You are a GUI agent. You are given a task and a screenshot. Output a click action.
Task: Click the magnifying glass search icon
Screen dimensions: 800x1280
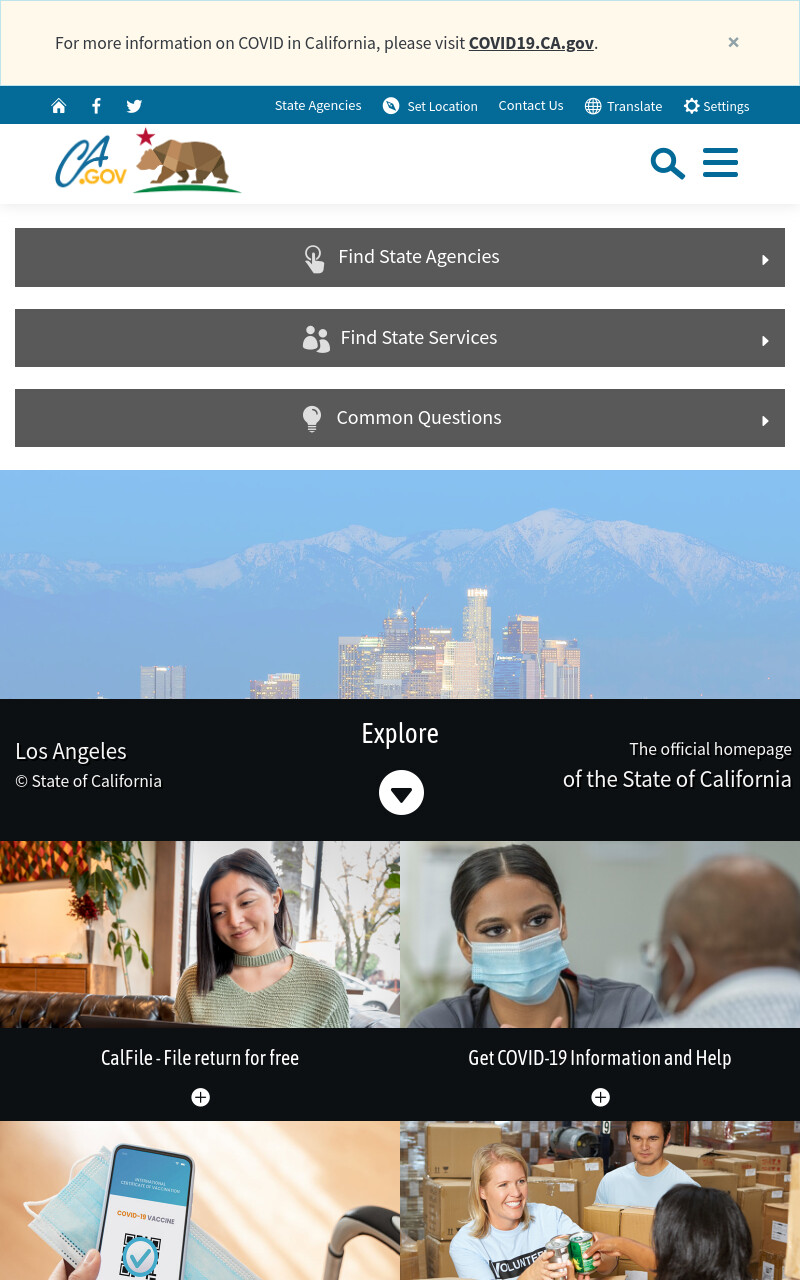tap(667, 163)
